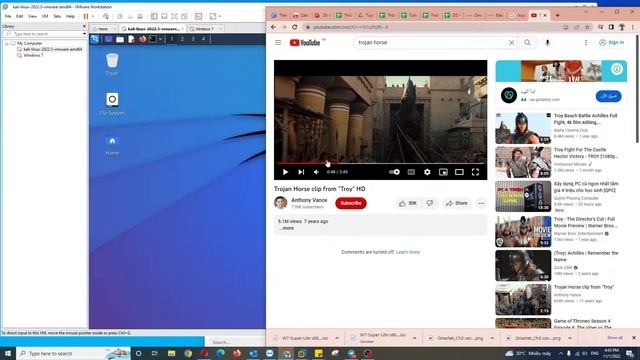
Task: Switch to the Home tab in VMware
Action: (103, 29)
